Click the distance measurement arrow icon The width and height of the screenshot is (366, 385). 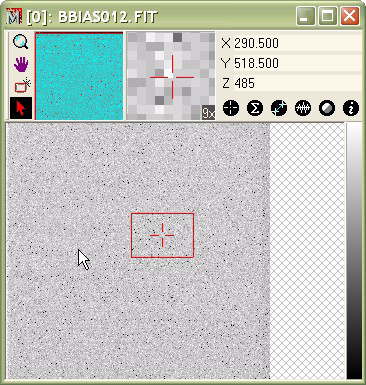point(279,108)
